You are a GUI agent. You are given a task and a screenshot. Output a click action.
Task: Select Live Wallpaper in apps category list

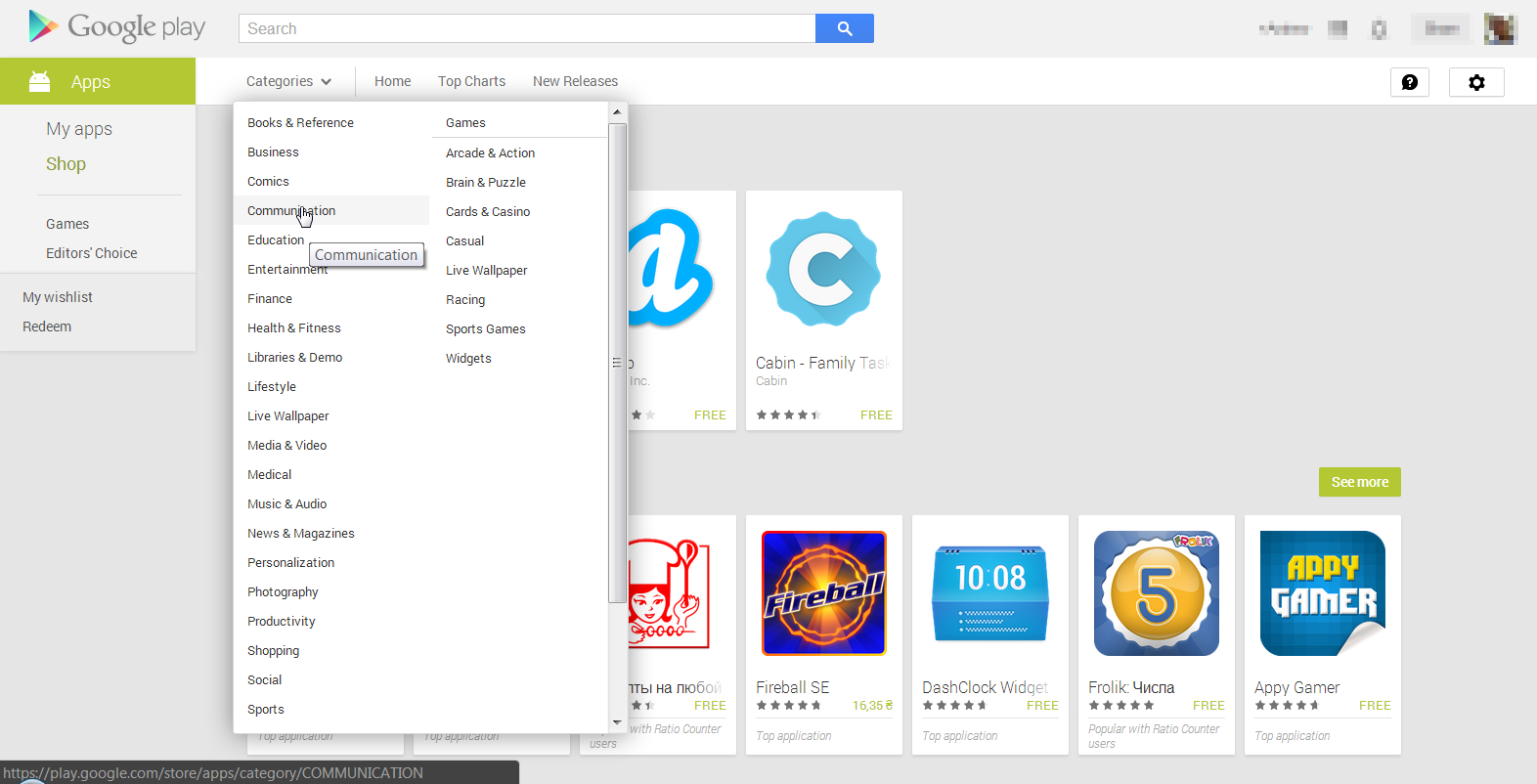tap(287, 415)
